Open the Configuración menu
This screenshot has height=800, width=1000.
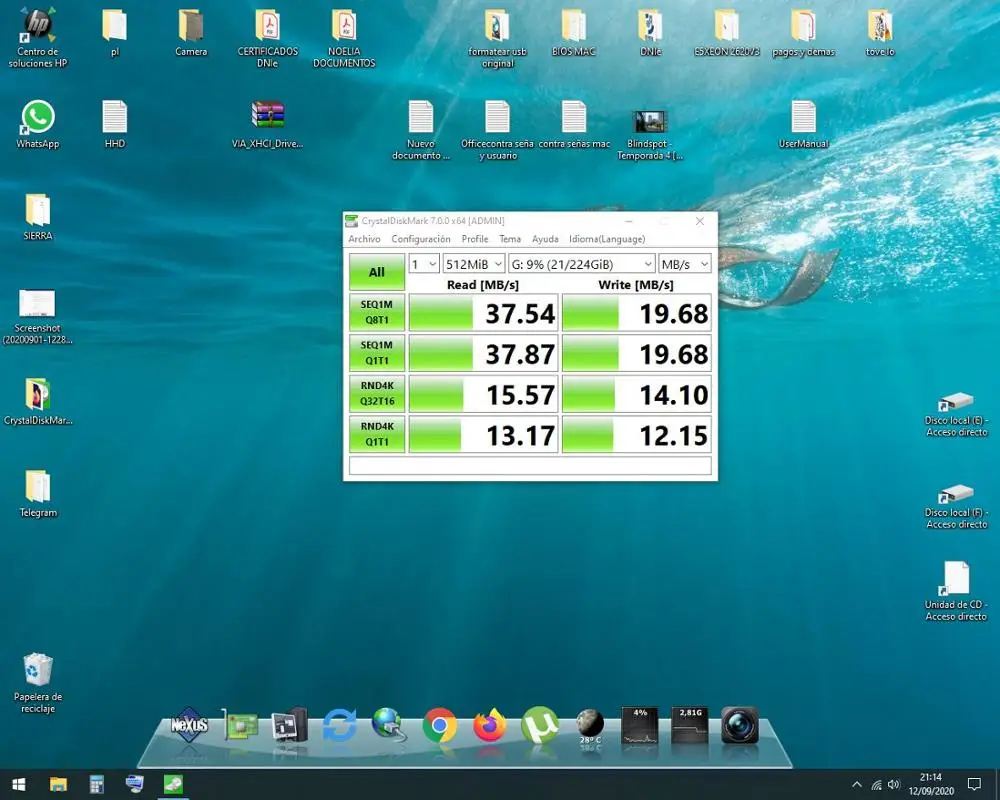point(421,239)
